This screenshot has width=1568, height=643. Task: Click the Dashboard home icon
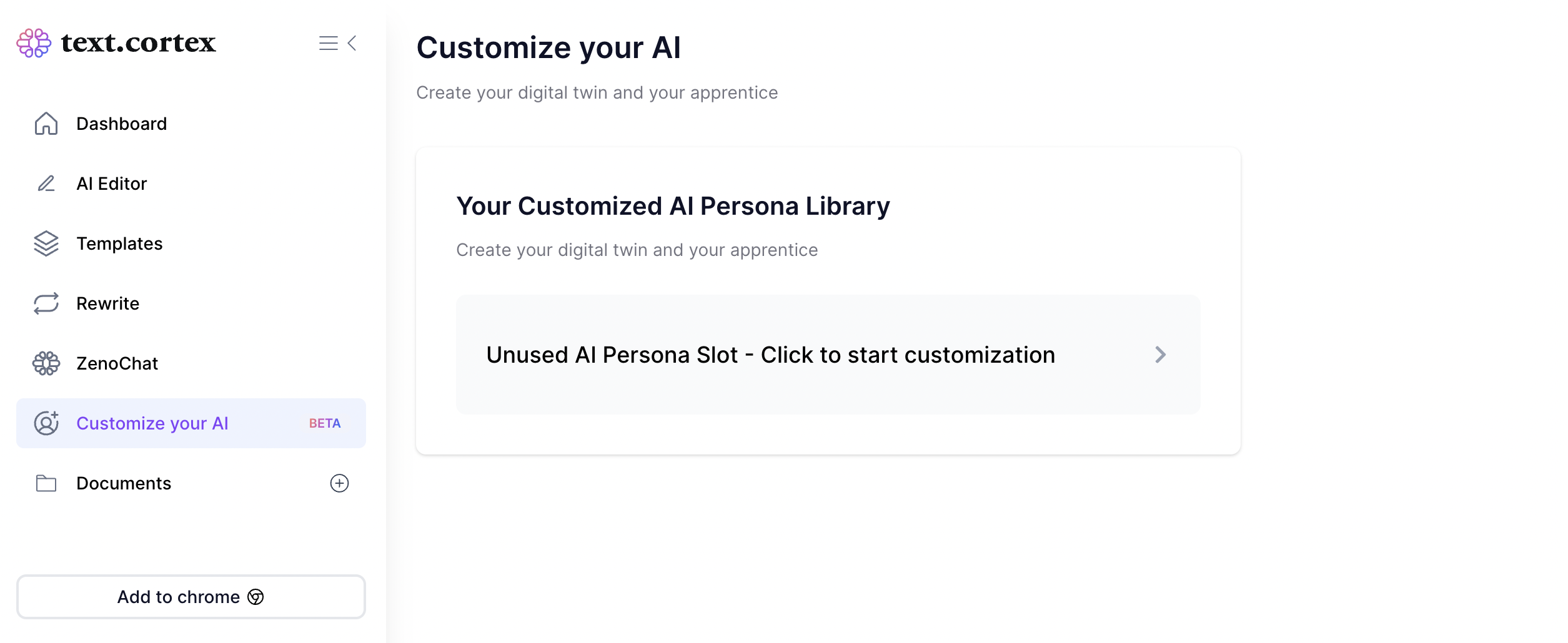coord(46,124)
